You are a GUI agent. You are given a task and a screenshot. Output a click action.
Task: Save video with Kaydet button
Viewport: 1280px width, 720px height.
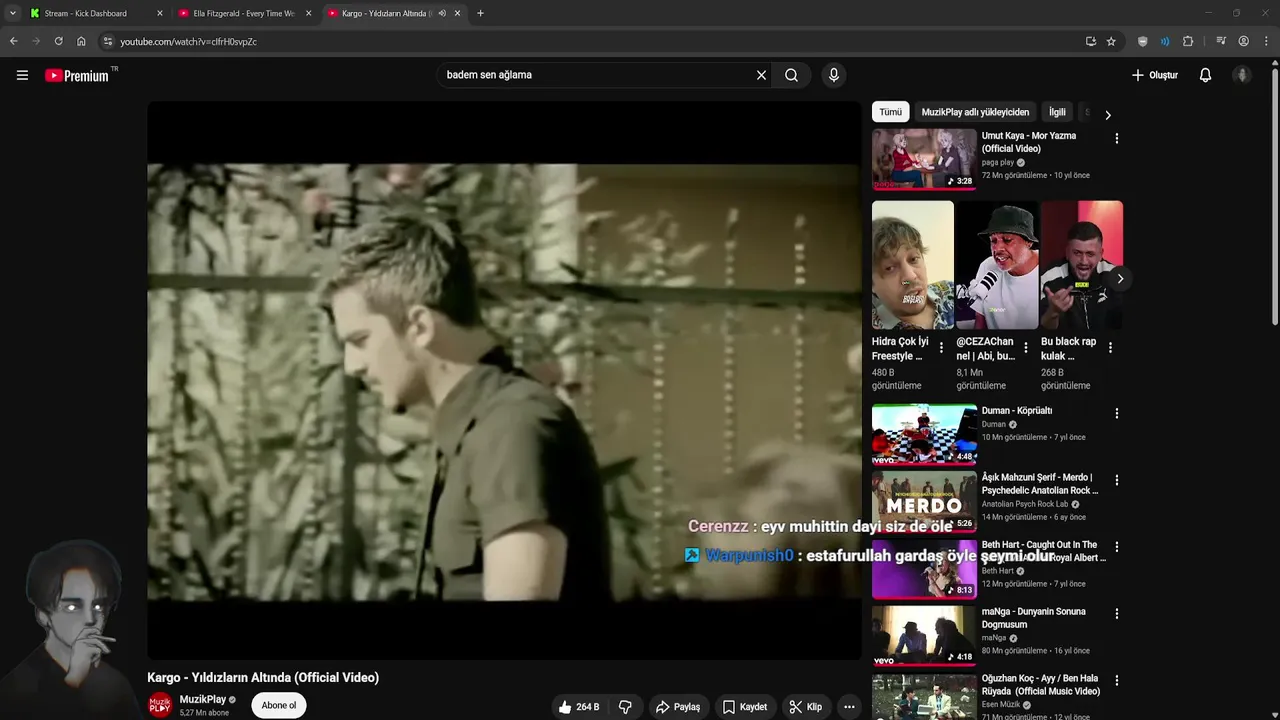pos(745,707)
